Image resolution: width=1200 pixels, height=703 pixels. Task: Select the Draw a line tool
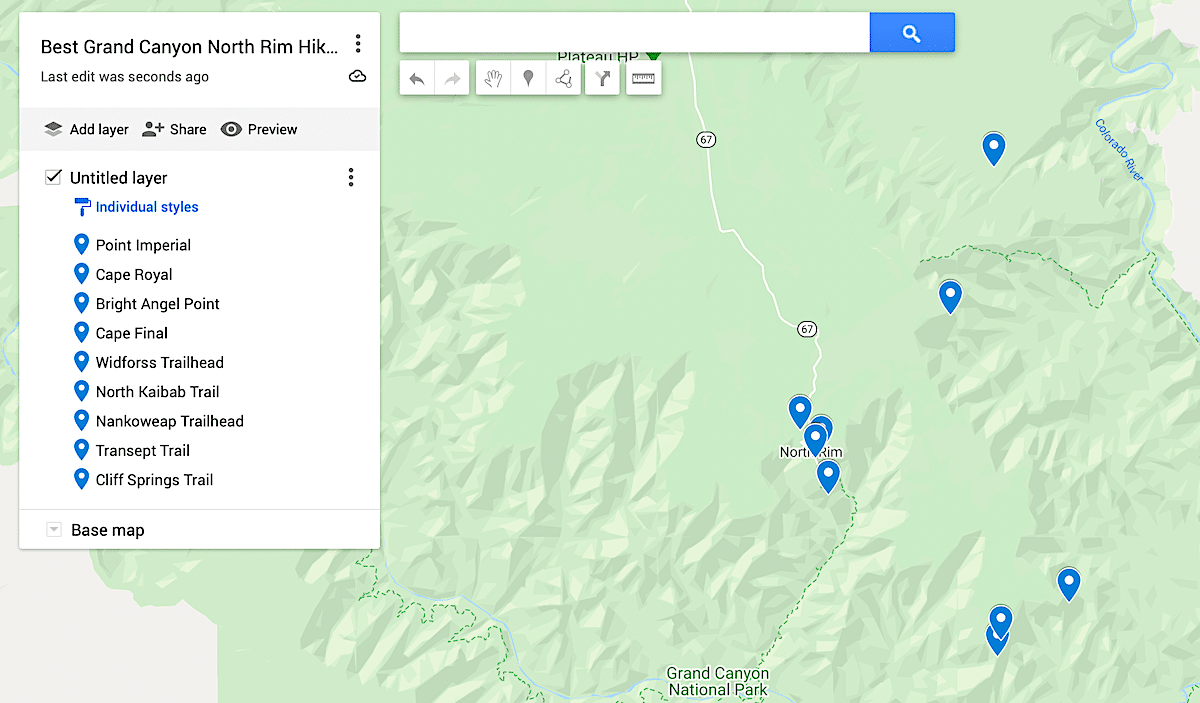565,79
